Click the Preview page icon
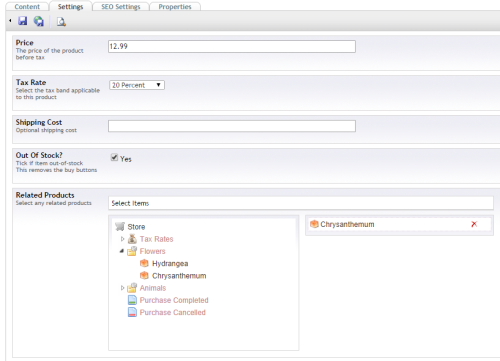The image size is (500, 361). click(61, 22)
